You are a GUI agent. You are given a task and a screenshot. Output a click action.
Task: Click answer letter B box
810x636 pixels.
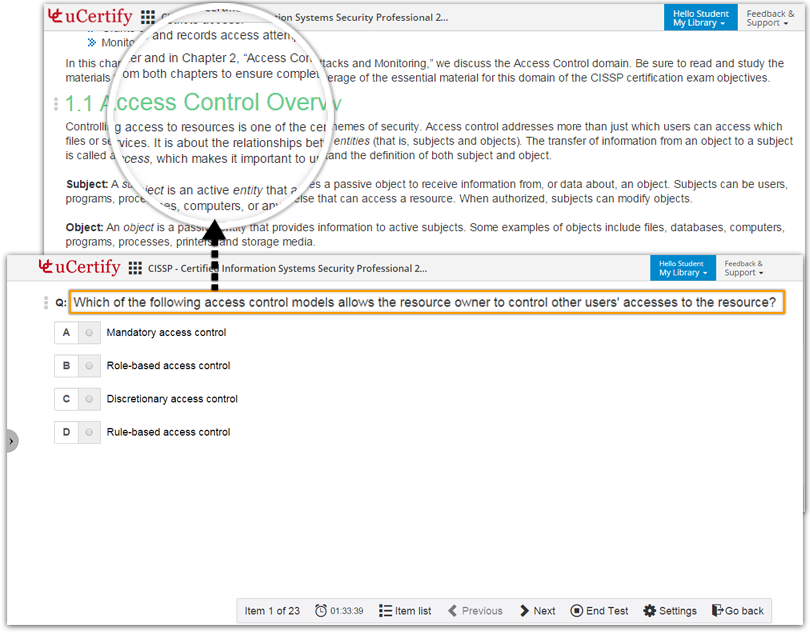(x=66, y=366)
